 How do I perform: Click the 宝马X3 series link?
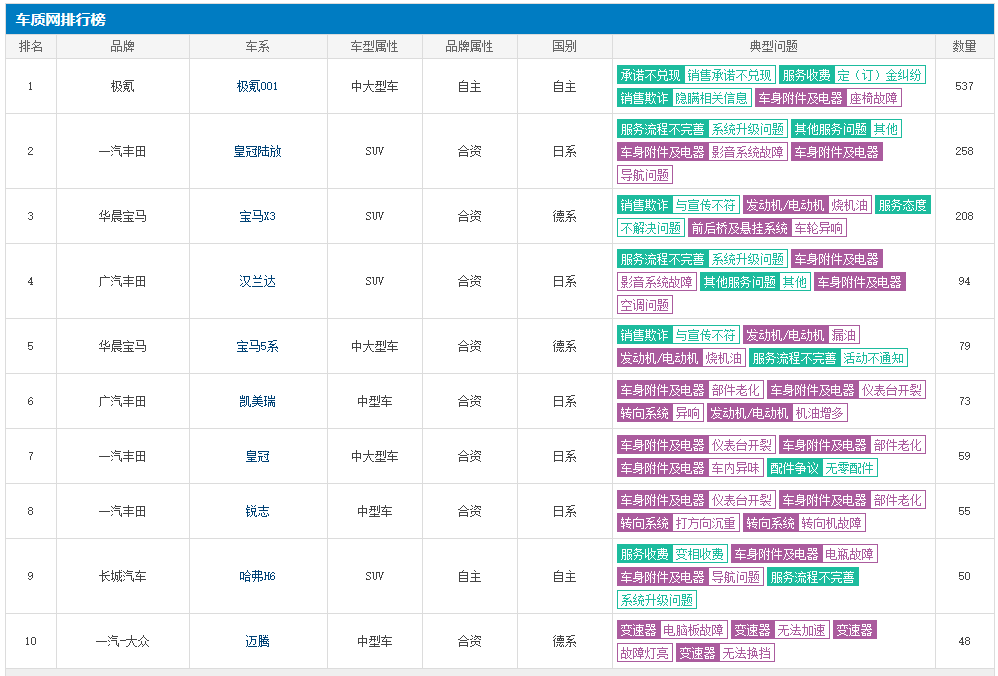coord(257,216)
